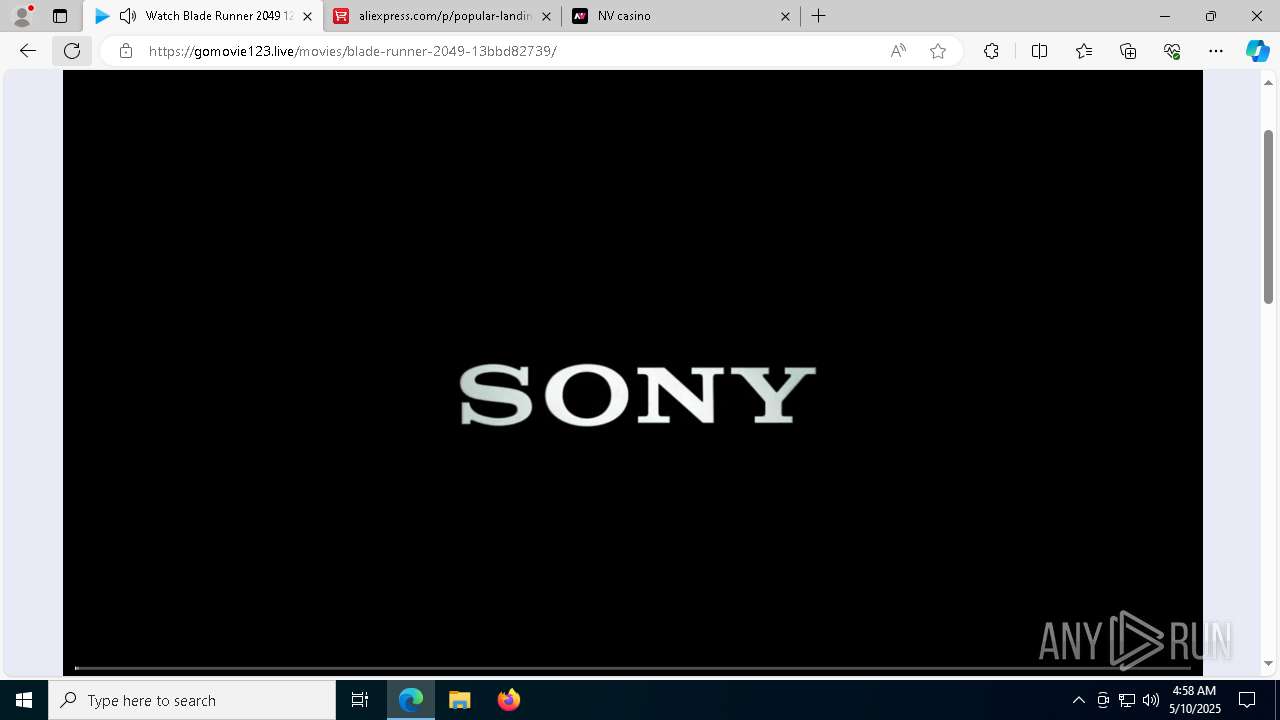
Task: Switch to the NV casino tab
Action: tap(681, 16)
